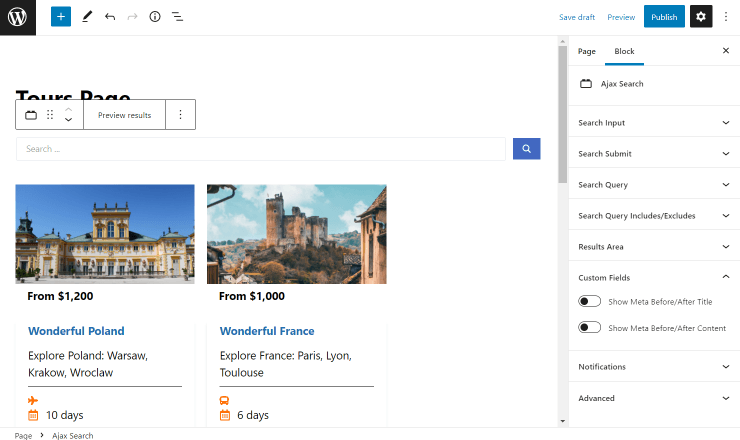
Task: Click the editor vertical scrollbar thumb
Action: (562, 114)
